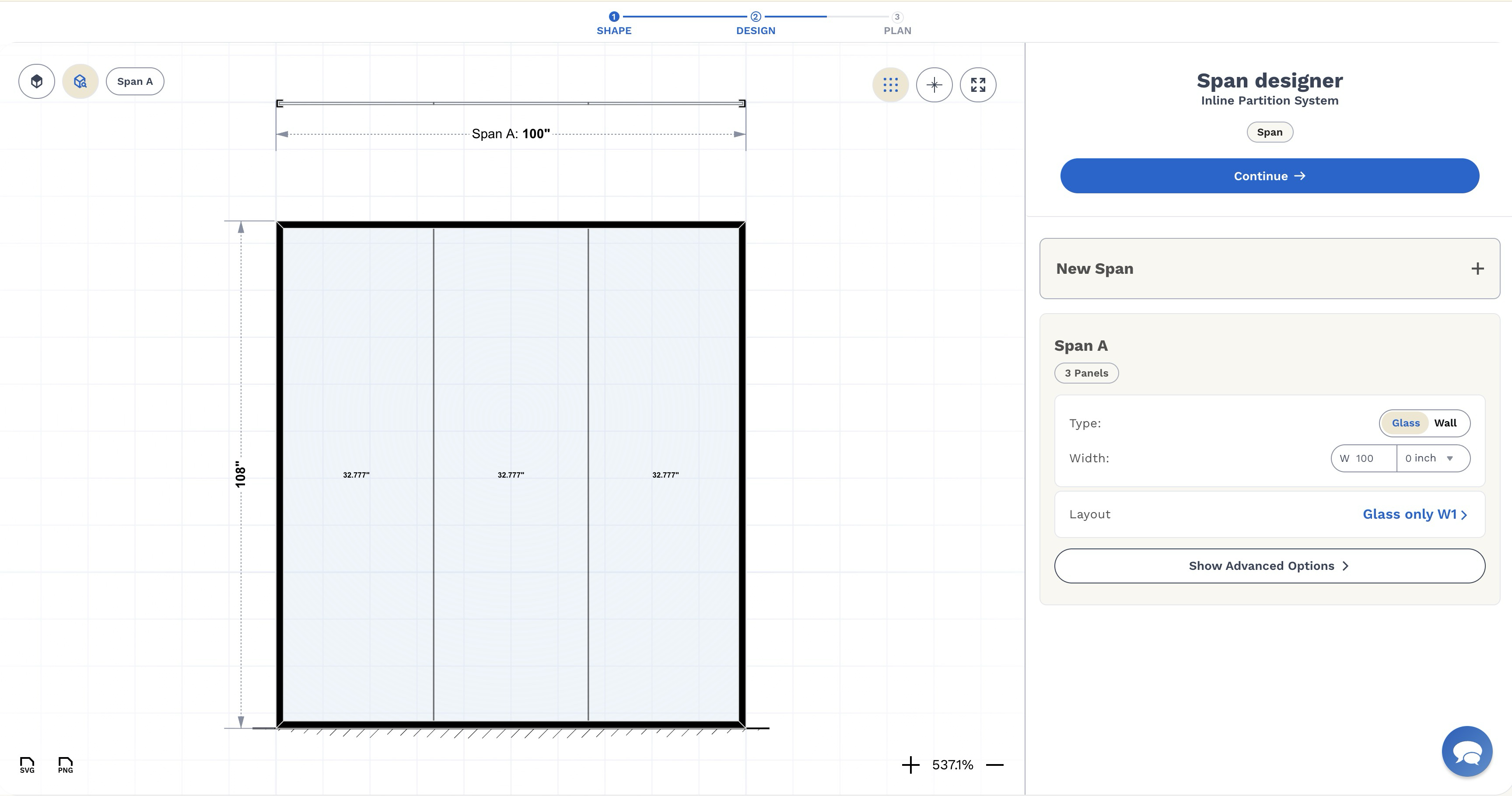1512x796 pixels.
Task: Select the 3D view cube icon
Action: 36,81
